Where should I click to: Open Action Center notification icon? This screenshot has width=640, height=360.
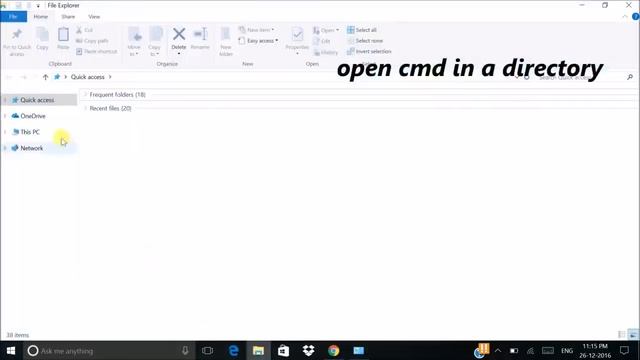[x=624, y=351]
